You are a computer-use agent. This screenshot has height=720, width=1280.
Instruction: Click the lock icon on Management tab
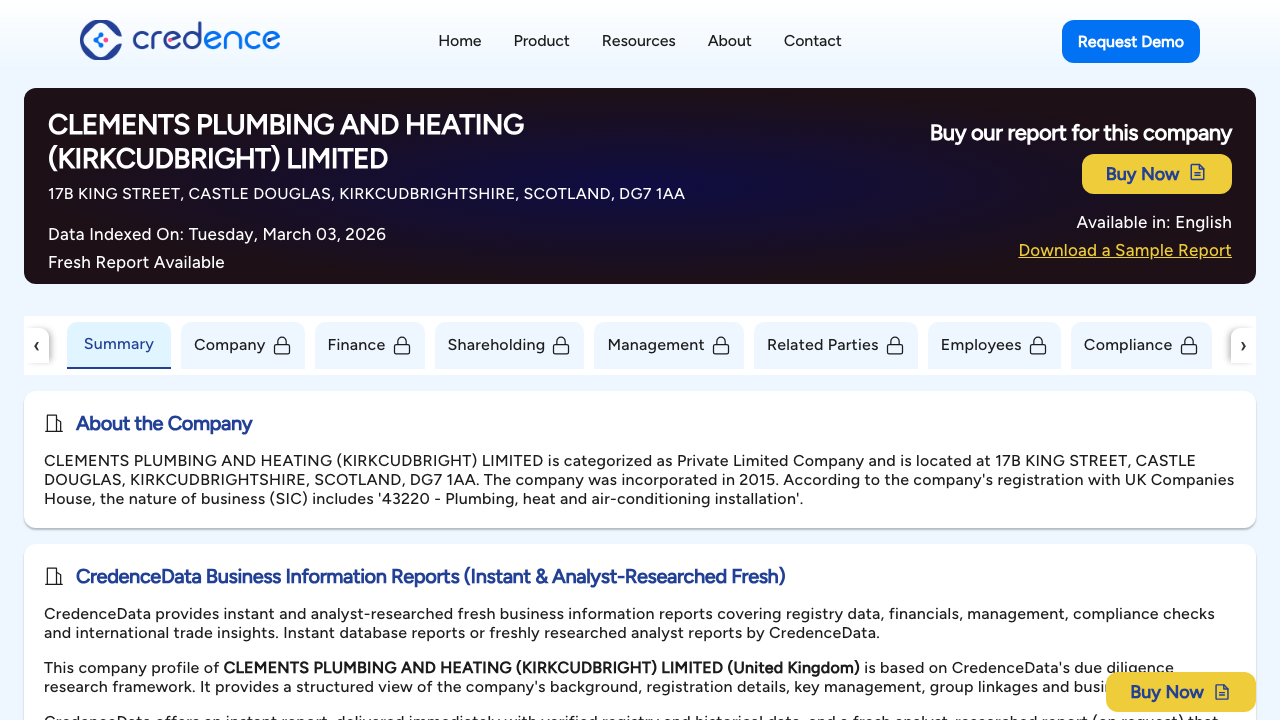[721, 345]
